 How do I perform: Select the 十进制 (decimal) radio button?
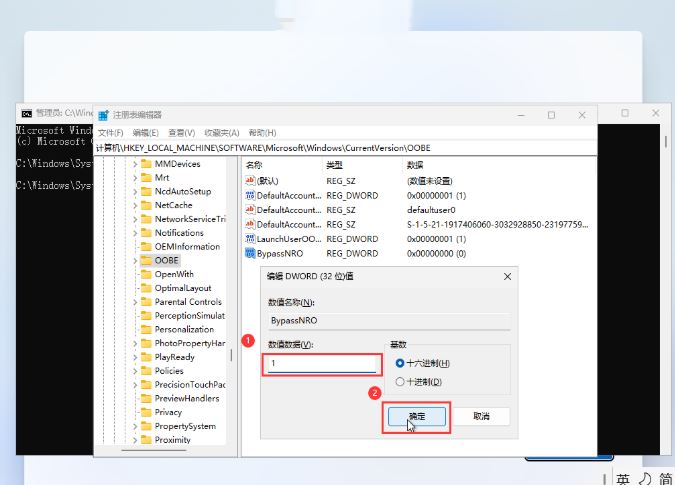point(401,381)
